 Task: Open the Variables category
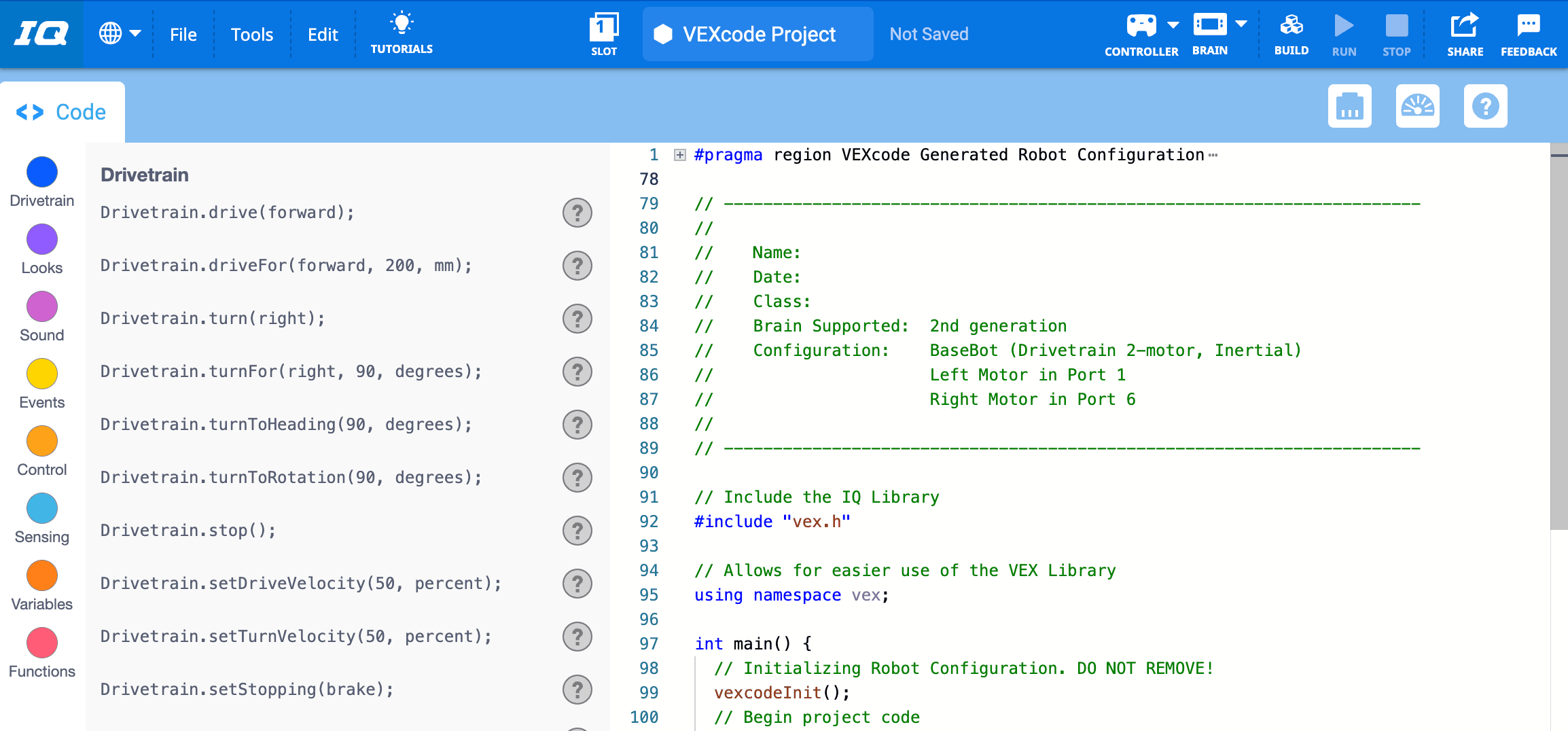pyautogui.click(x=41, y=575)
